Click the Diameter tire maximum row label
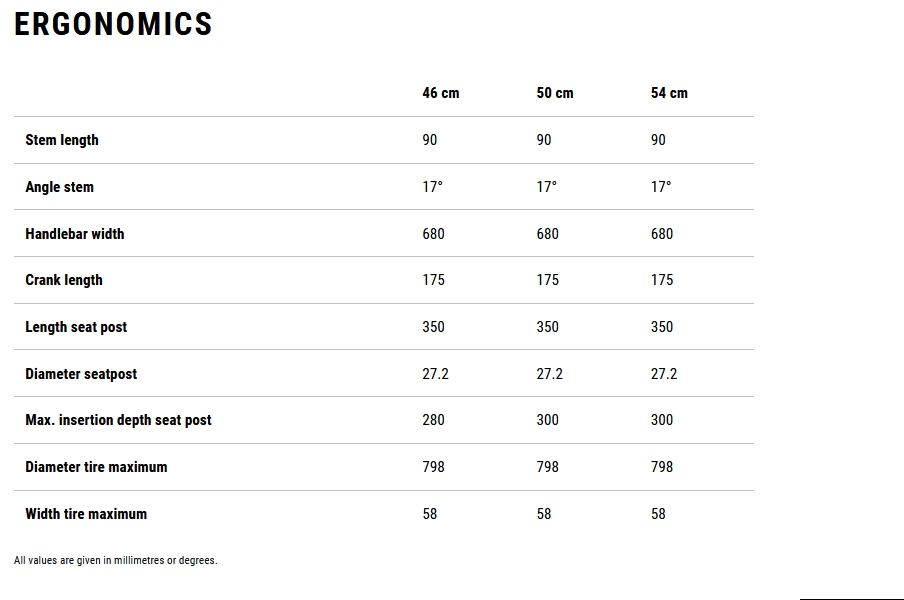Viewport: 904px width, 600px height. coord(96,467)
